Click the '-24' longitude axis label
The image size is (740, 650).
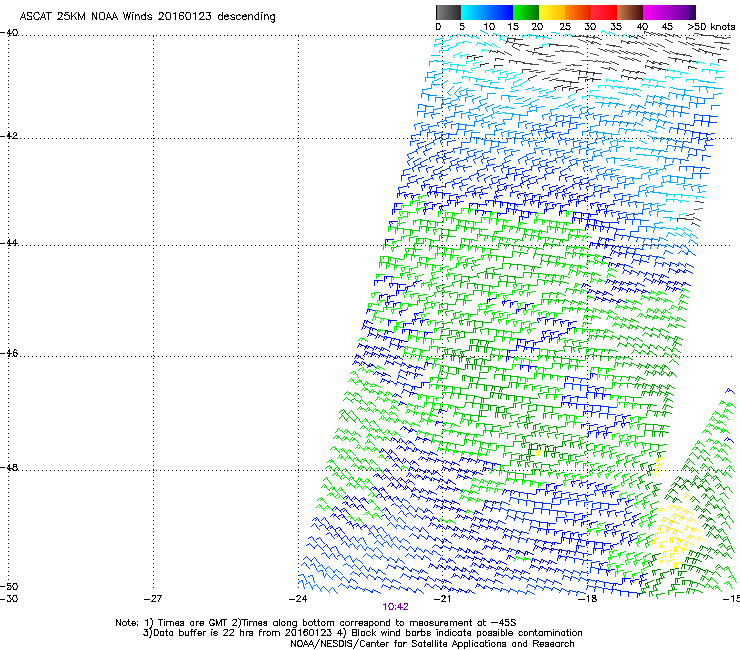tap(298, 599)
